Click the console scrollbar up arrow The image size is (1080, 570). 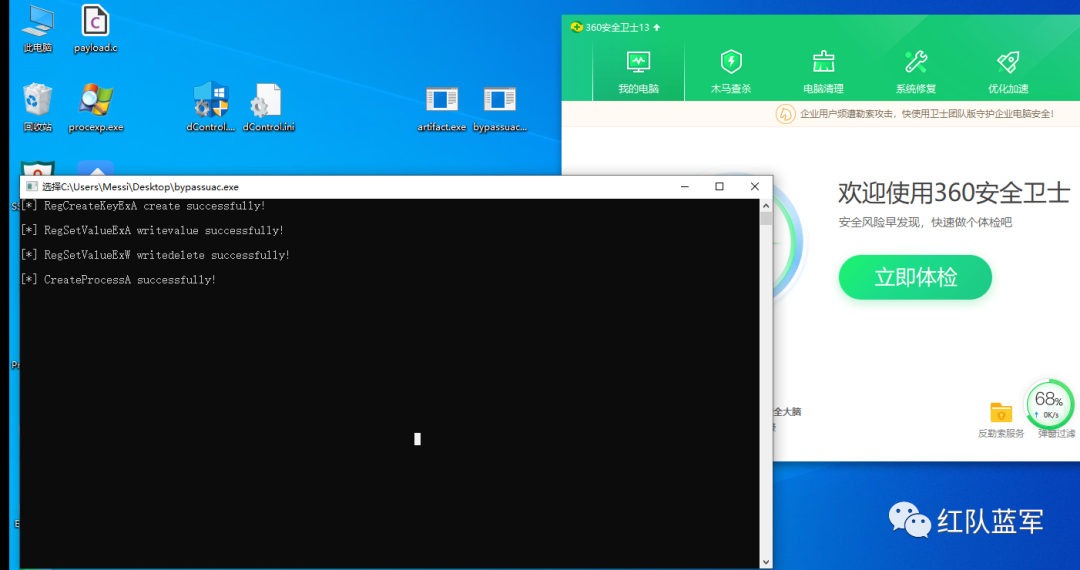(765, 205)
